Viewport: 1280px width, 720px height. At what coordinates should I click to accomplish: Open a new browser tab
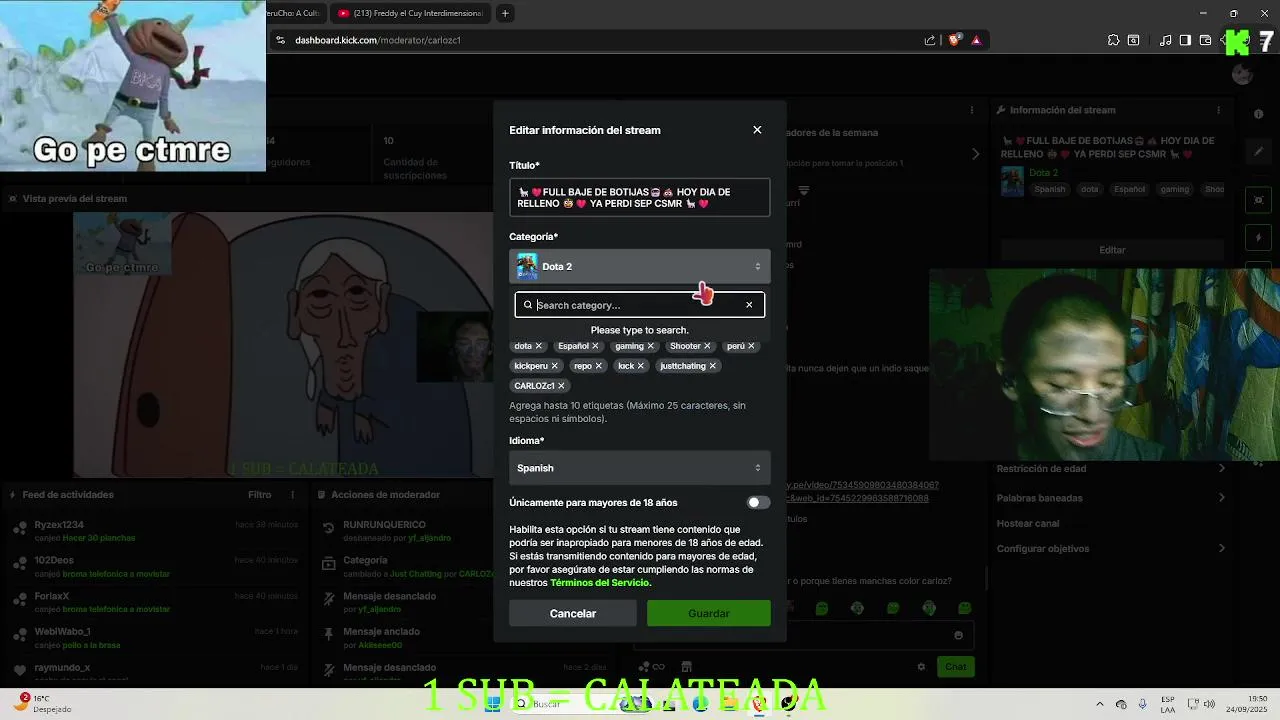tap(505, 13)
